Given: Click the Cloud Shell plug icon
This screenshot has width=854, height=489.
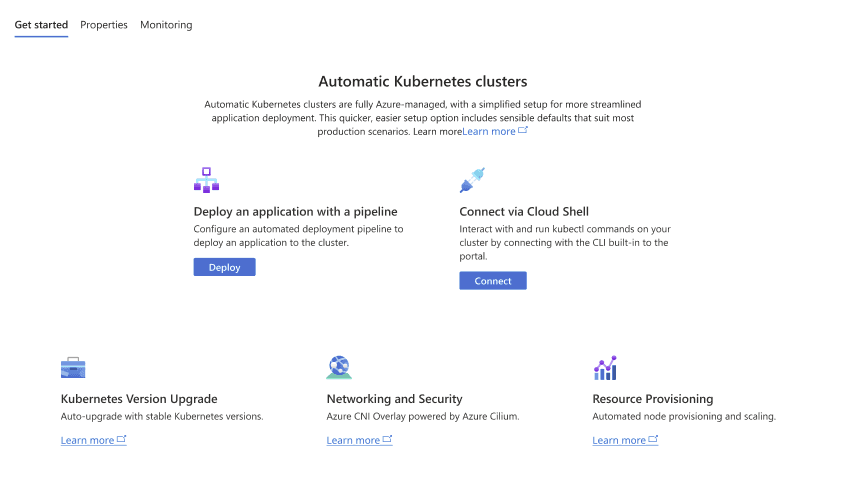Looking at the screenshot, I should point(472,180).
